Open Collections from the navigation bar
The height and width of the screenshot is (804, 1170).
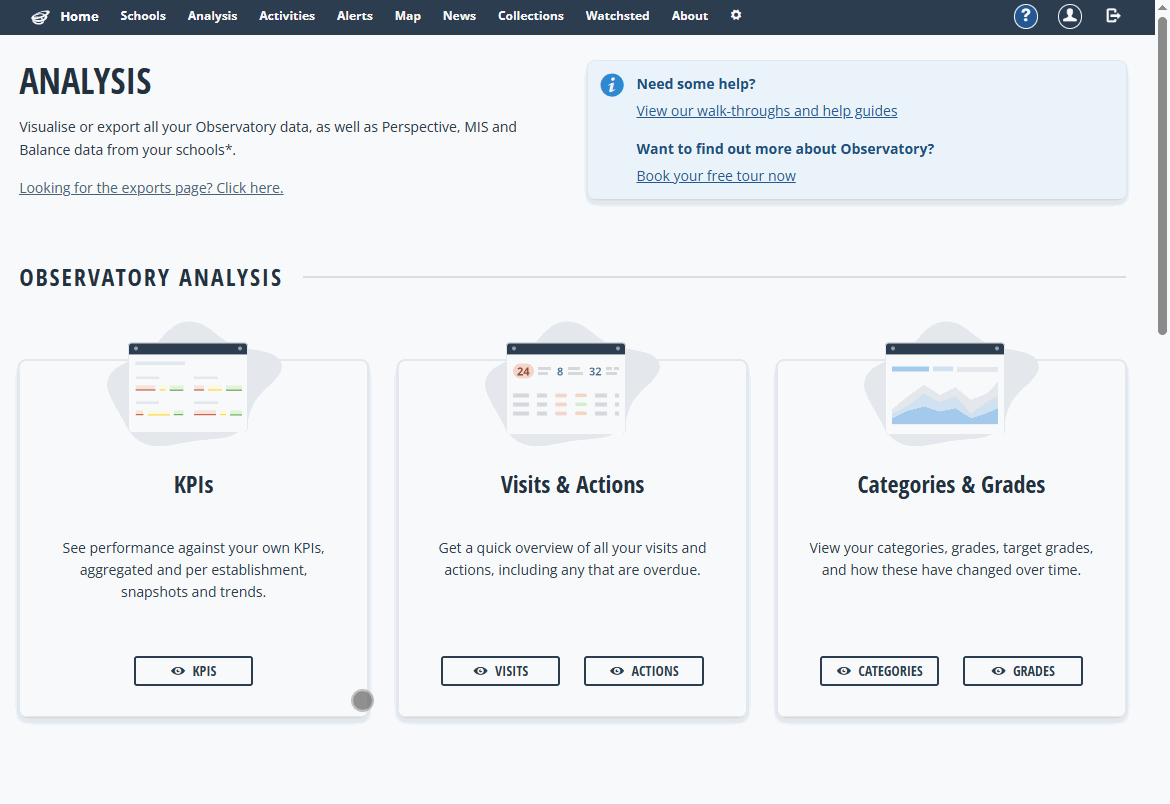[x=530, y=16]
